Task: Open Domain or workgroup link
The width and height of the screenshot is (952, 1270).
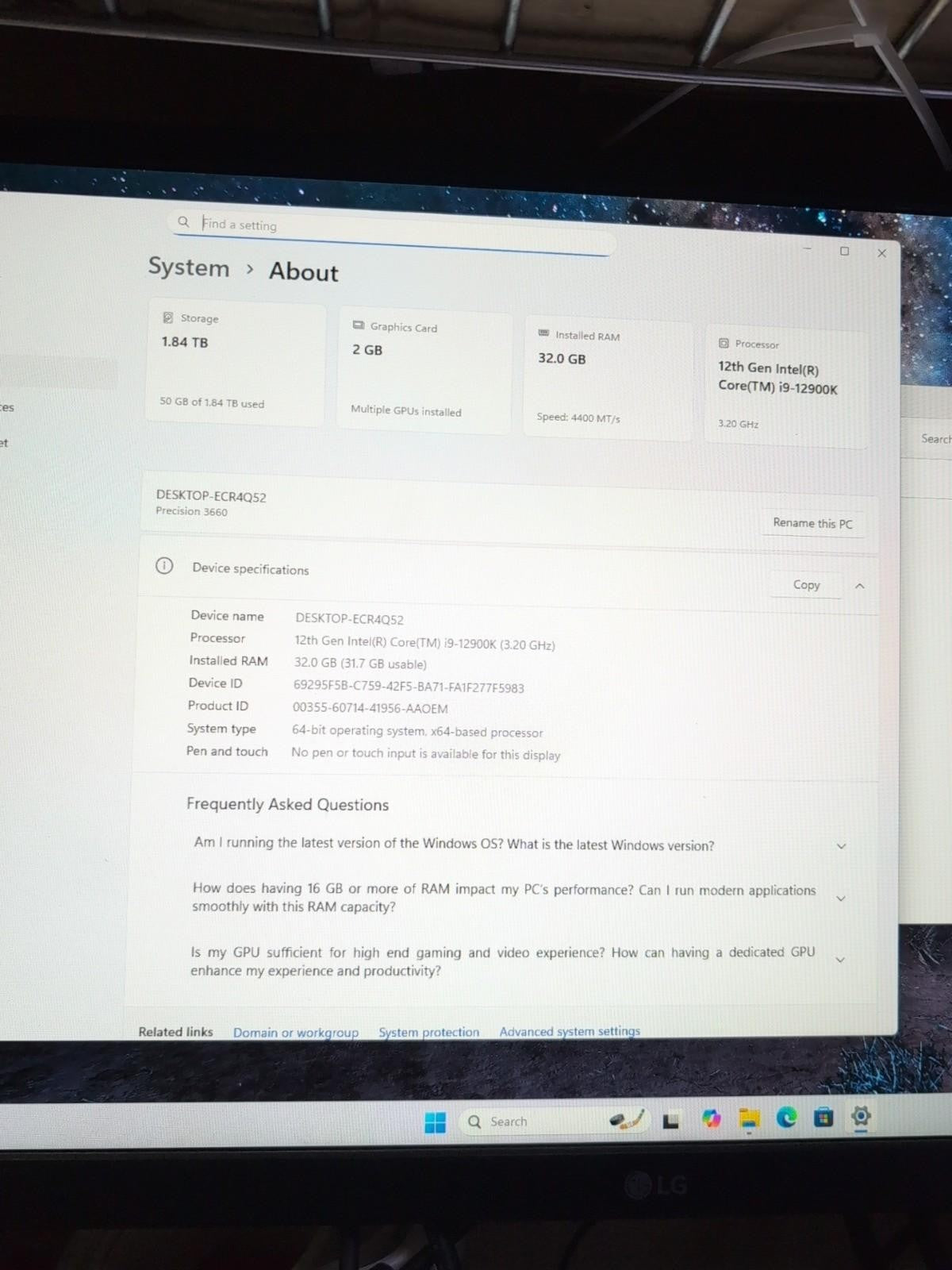Action: coord(296,1033)
